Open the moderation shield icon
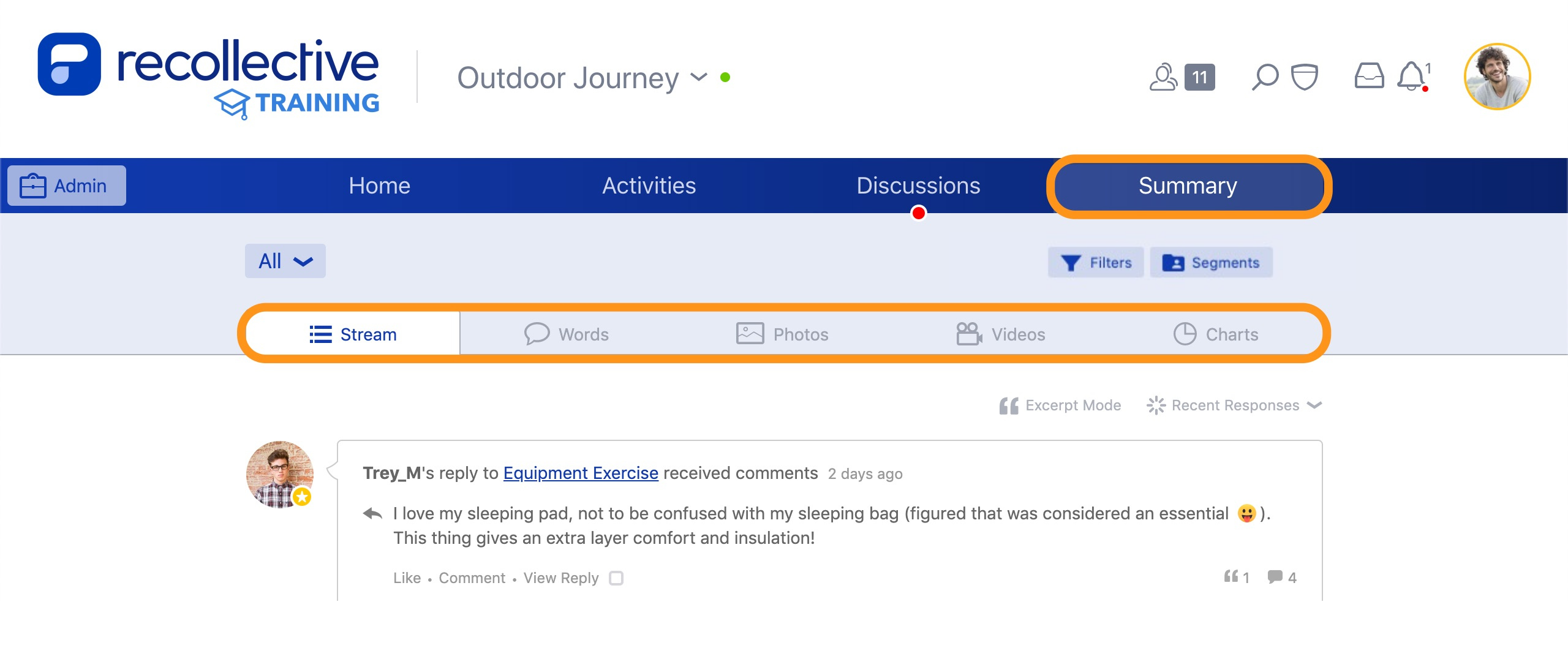The height and width of the screenshot is (659, 1568). (x=1305, y=77)
